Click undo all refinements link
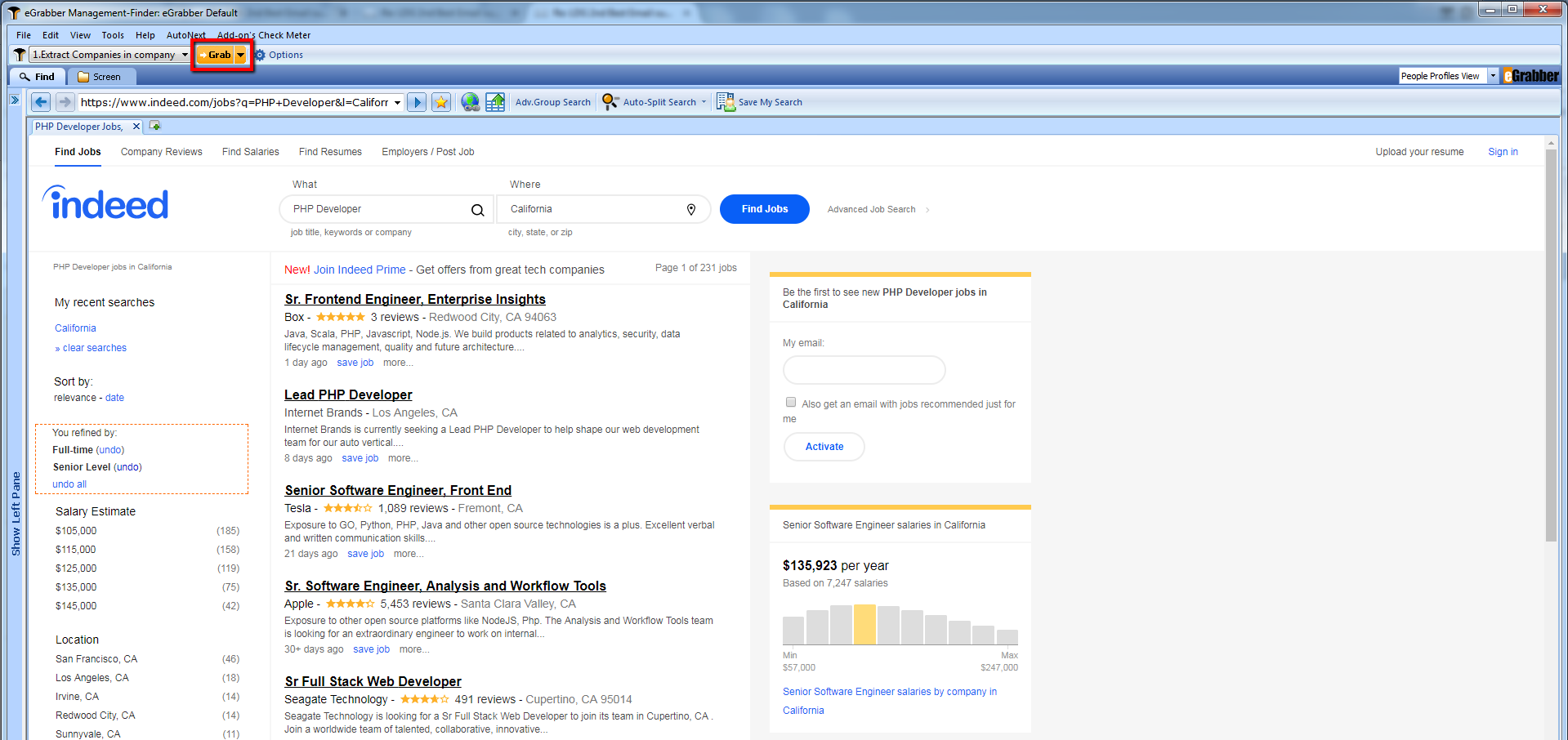Screen dimensions: 1568x740 [x=69, y=484]
